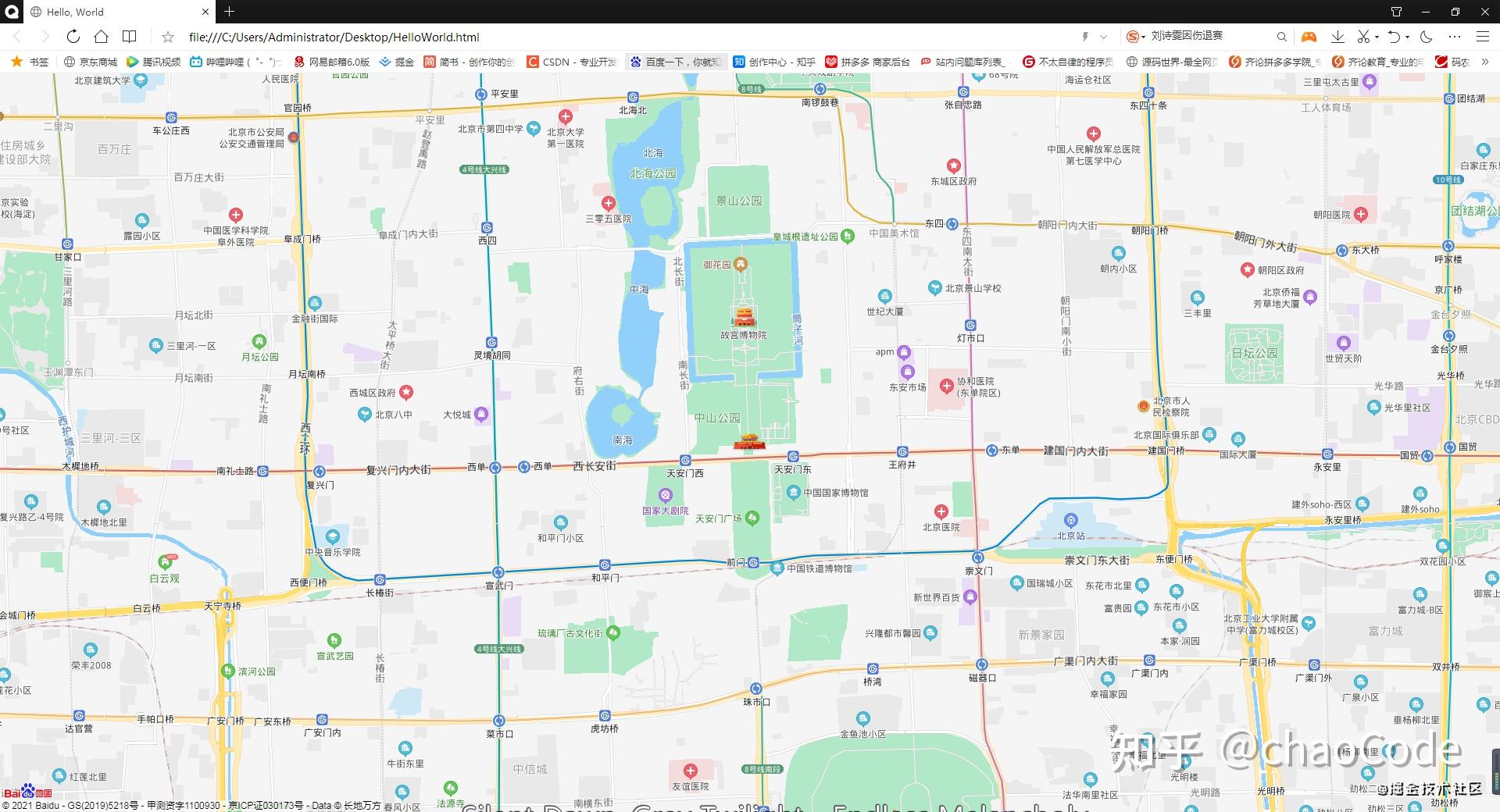
Task: Go to the browser home page icon
Action: (101, 37)
